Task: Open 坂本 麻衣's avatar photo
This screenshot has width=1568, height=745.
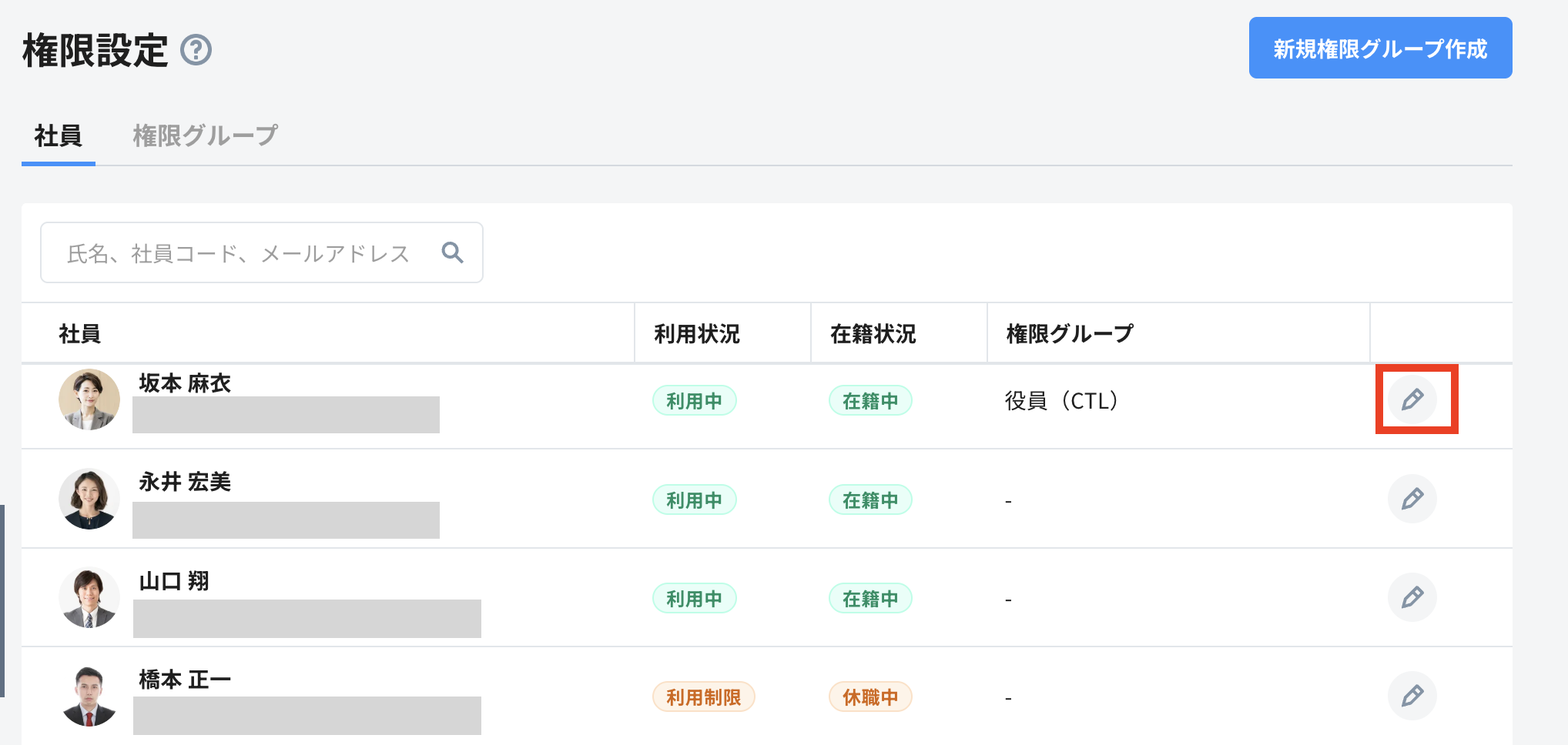Action: pyautogui.click(x=89, y=399)
